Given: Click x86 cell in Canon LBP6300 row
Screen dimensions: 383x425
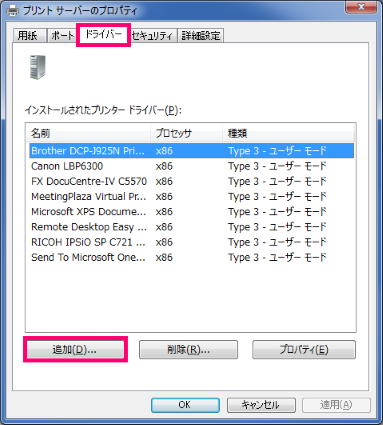Looking at the screenshot, I should [x=164, y=166].
